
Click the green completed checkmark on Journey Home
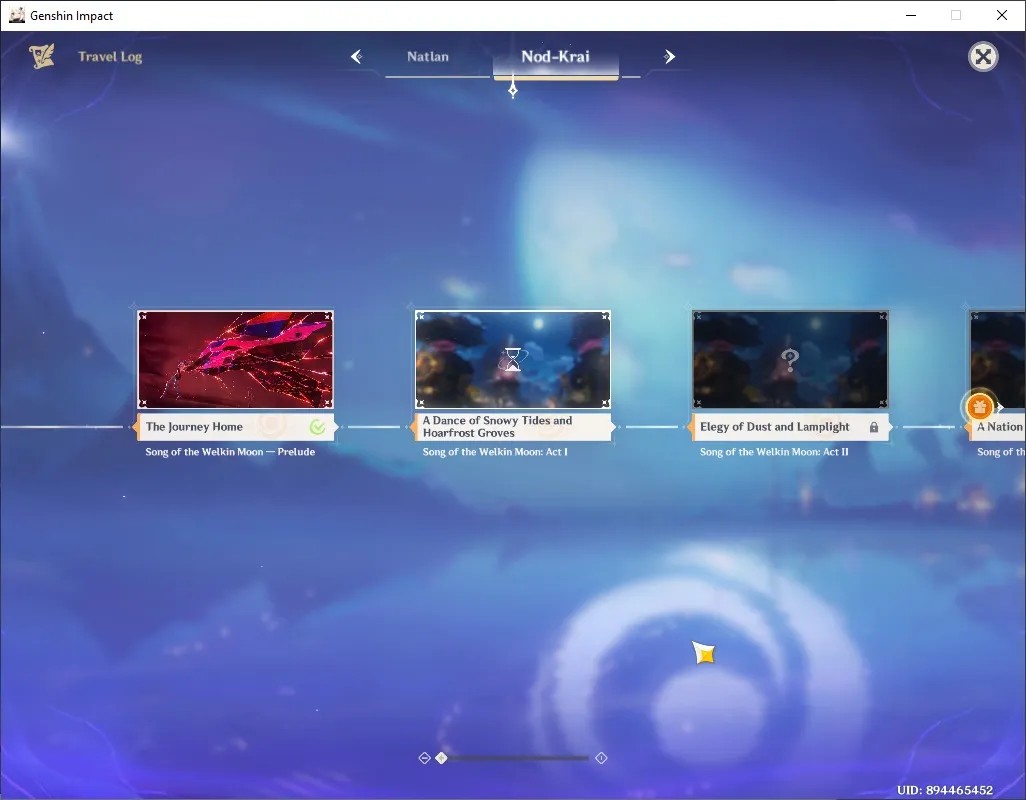317,427
